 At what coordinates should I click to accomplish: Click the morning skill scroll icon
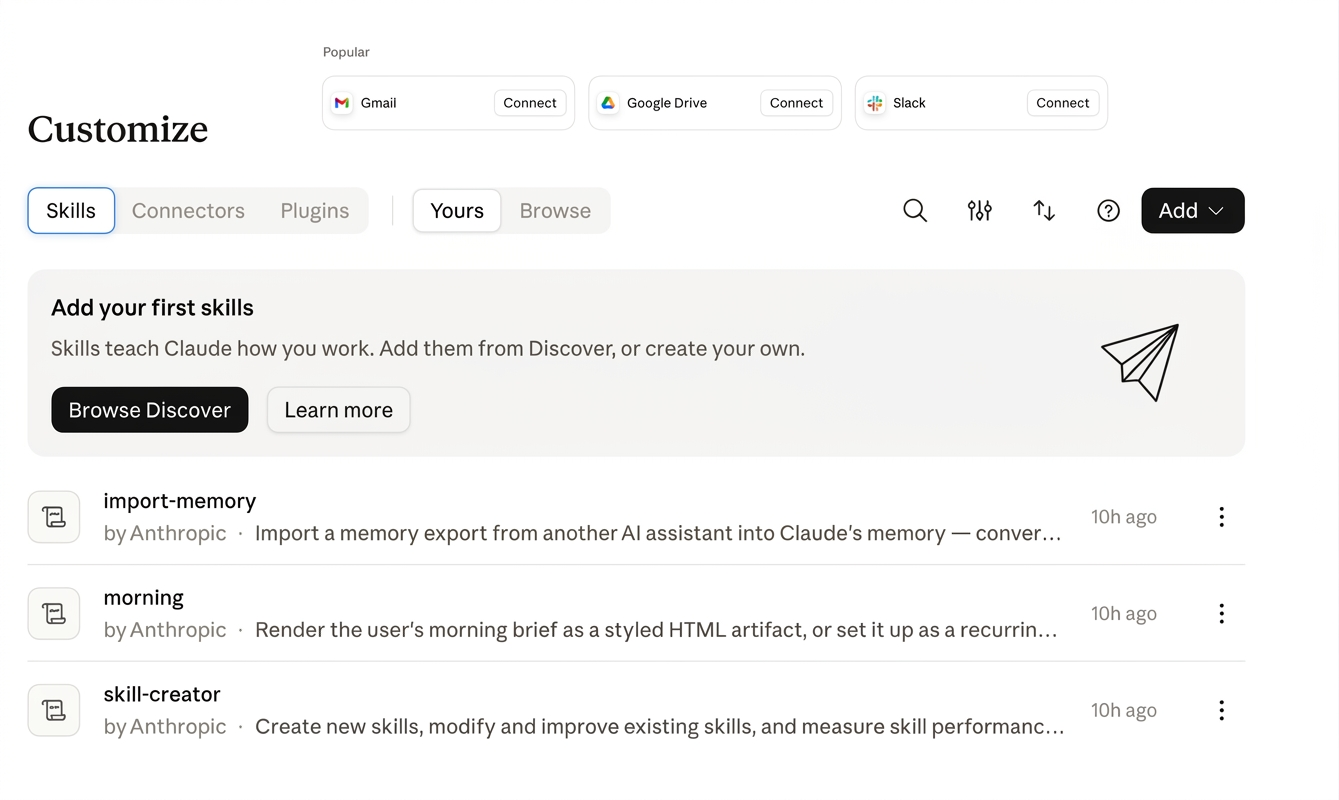pos(54,614)
